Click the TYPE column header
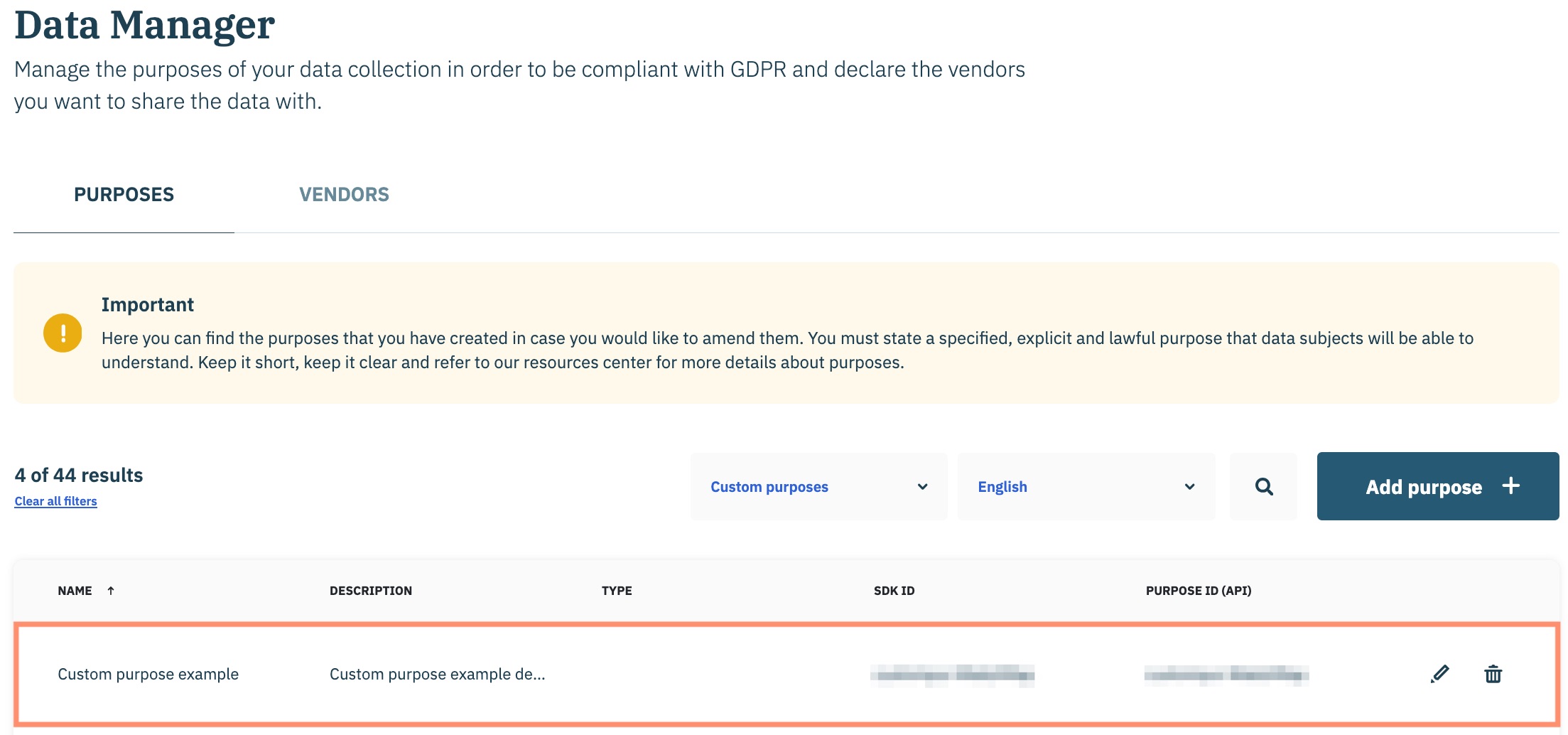 click(x=617, y=591)
